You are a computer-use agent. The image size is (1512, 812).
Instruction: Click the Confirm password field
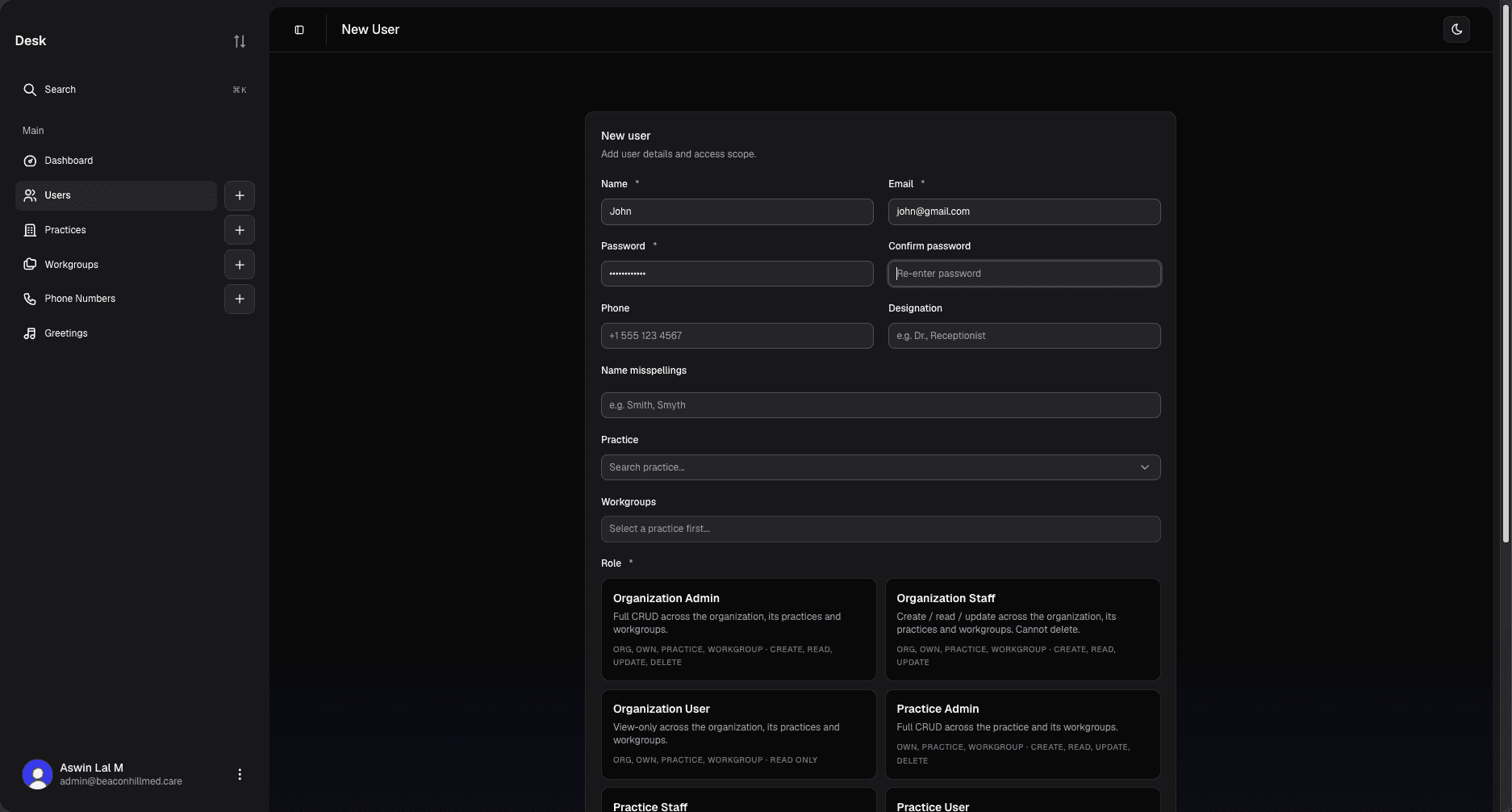click(x=1024, y=274)
